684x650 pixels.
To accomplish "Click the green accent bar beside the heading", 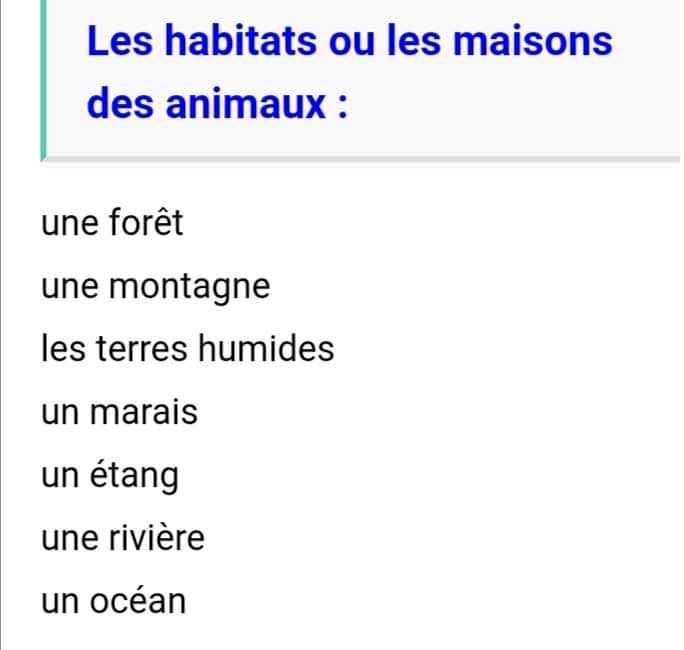I will pyautogui.click(x=43, y=78).
